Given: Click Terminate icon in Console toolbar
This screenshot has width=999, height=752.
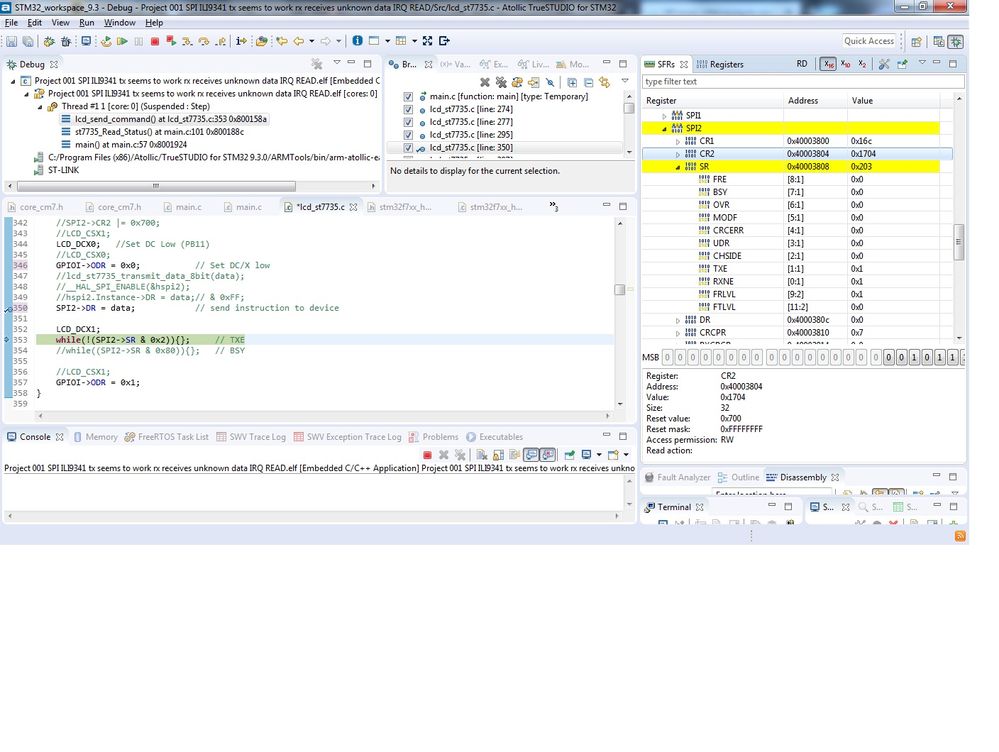Looking at the screenshot, I should 427,454.
